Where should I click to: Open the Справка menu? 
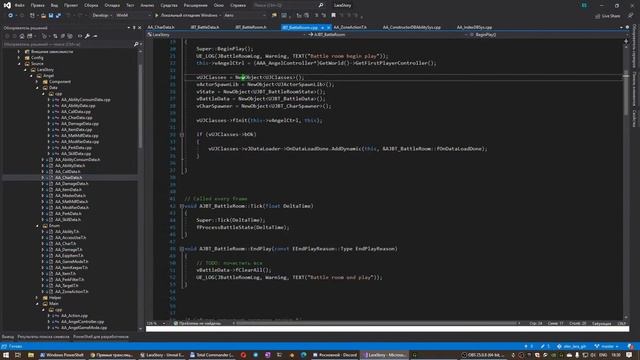coord(238,5)
